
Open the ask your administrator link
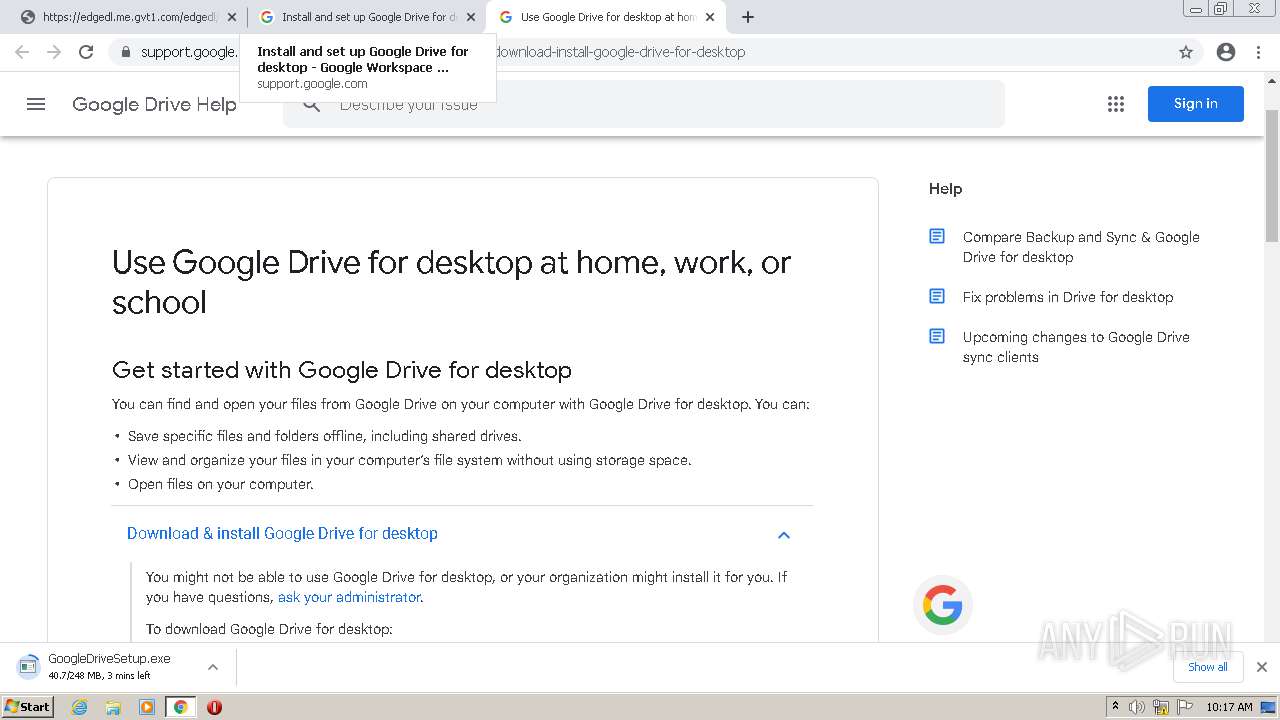pyautogui.click(x=349, y=597)
